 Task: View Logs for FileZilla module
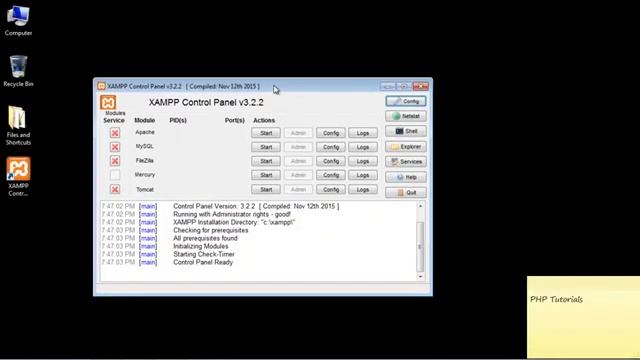(363, 161)
